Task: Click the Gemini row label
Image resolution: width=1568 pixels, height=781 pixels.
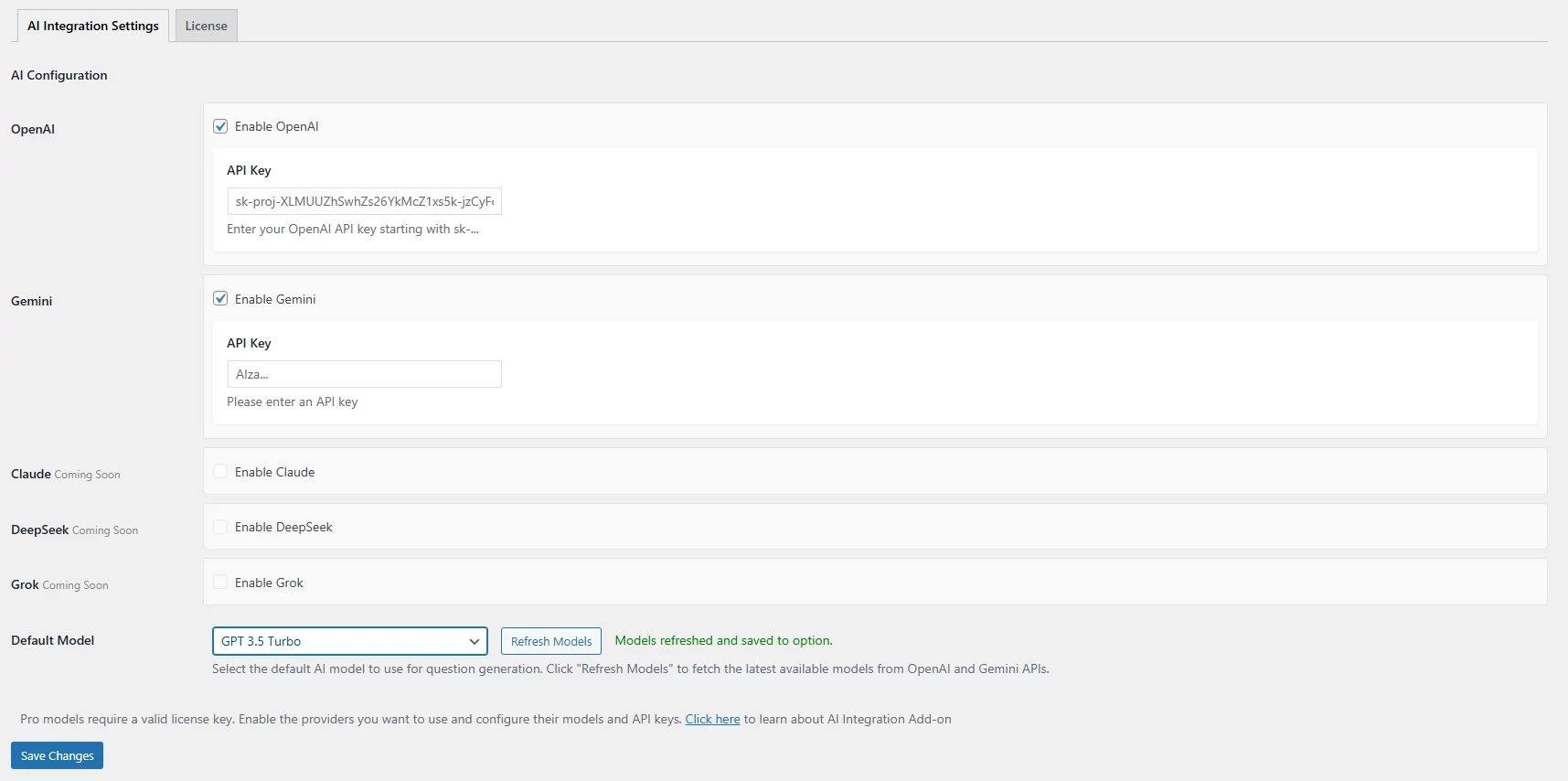Action: (x=32, y=301)
